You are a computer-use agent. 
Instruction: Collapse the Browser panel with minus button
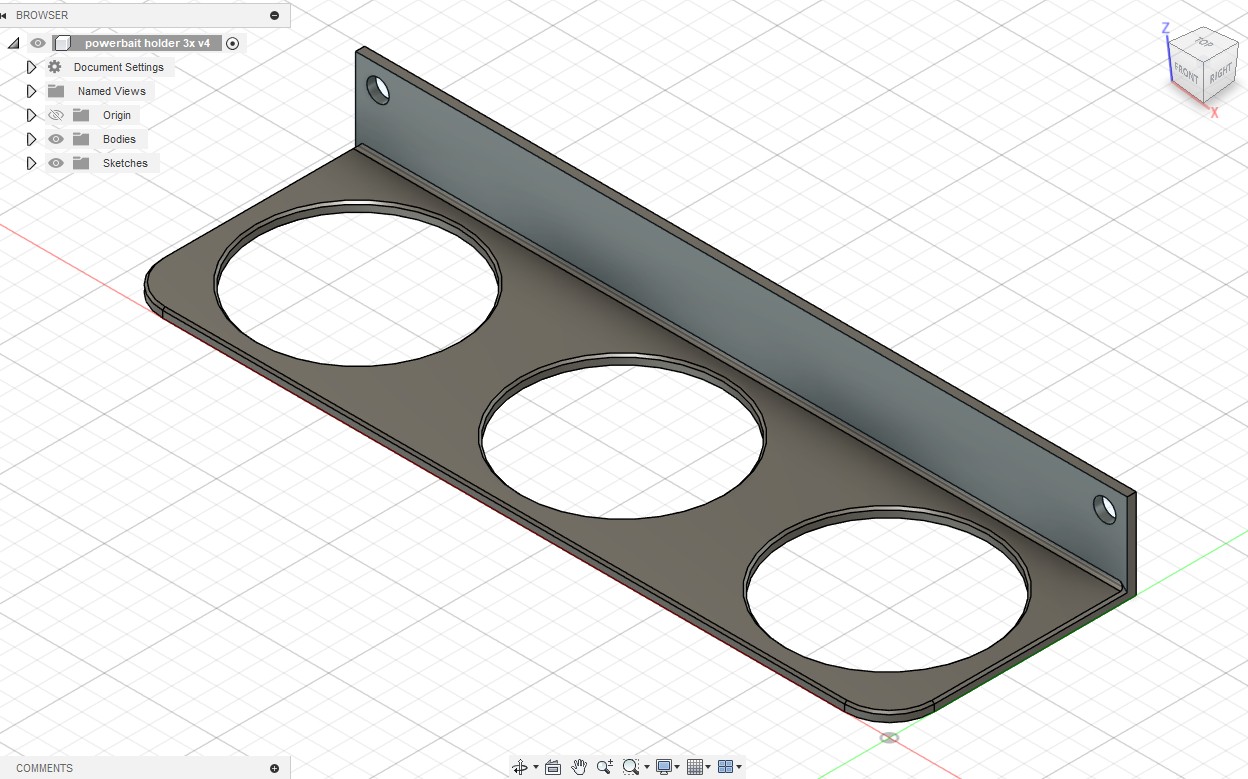tap(274, 15)
